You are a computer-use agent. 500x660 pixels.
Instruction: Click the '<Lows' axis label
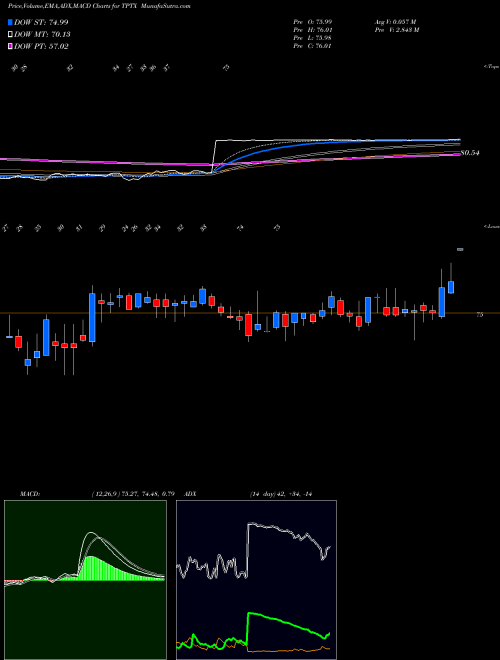point(491,226)
